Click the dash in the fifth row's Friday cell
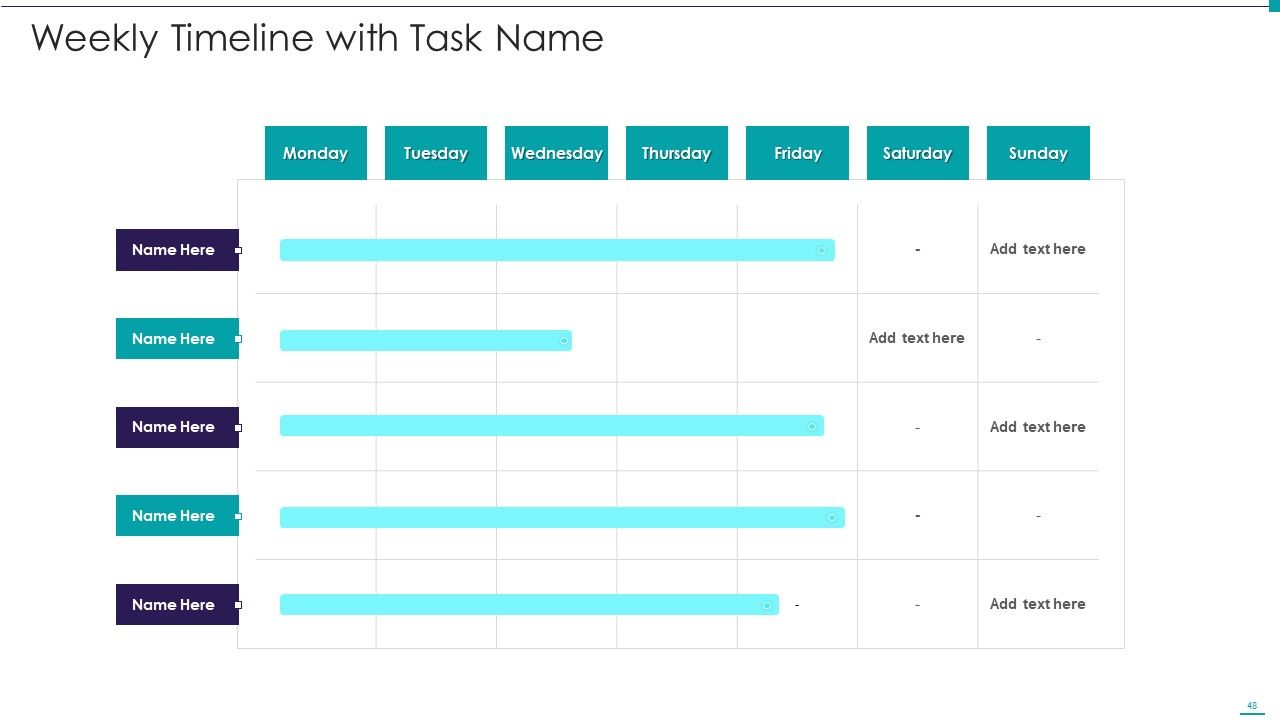Screen dimensions: 1280x720 pyautogui.click(x=797, y=605)
